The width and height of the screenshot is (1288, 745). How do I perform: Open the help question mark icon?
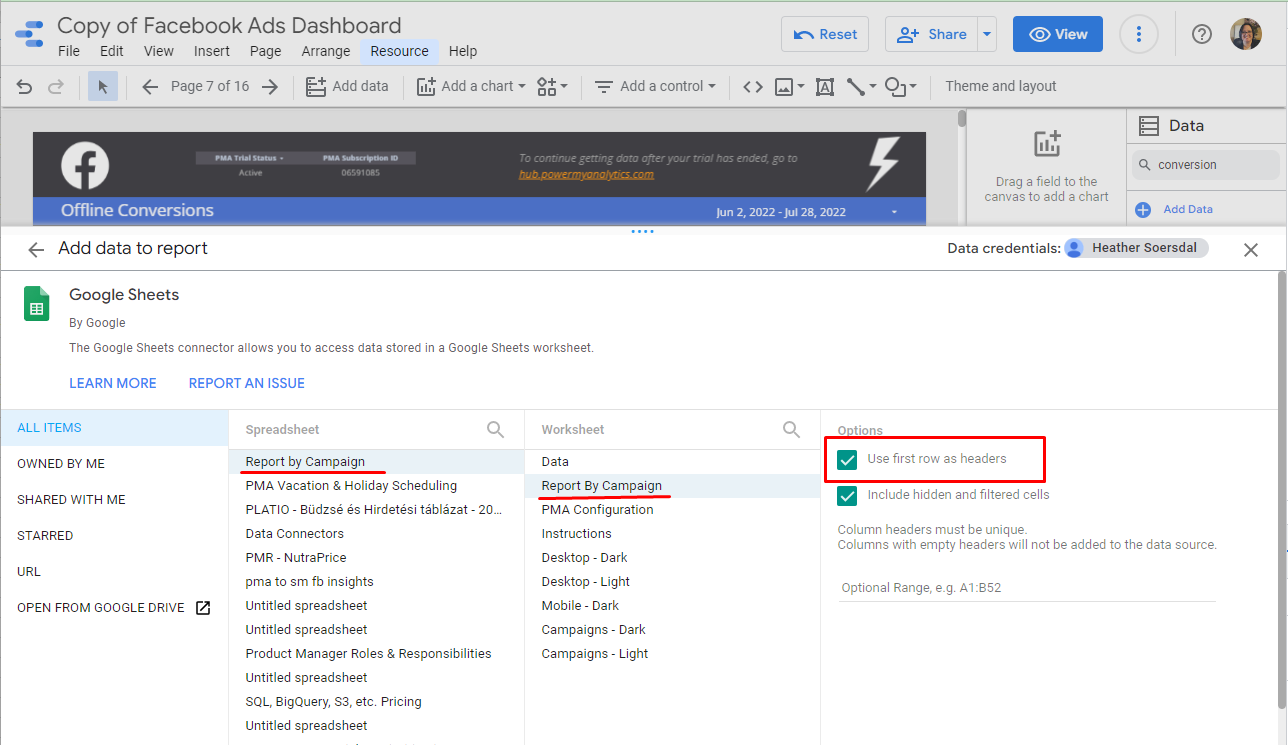1202,34
